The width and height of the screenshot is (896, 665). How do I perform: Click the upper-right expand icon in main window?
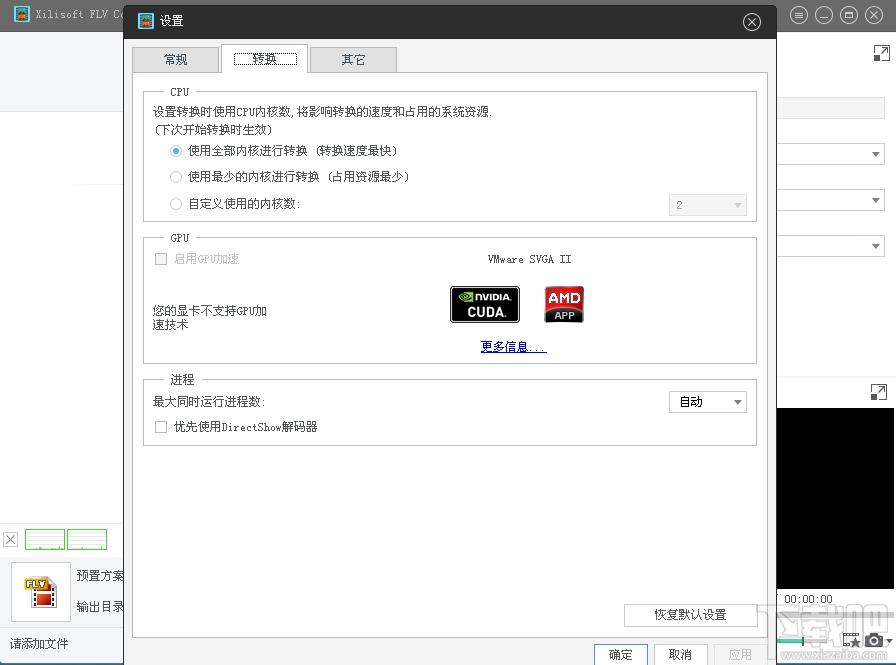[882, 53]
